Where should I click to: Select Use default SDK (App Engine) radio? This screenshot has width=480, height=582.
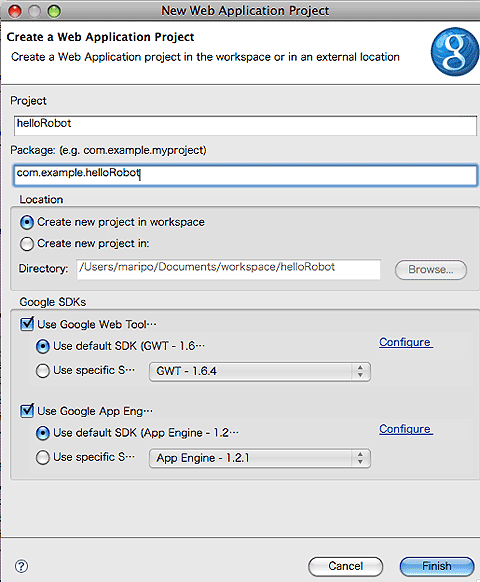(43, 433)
